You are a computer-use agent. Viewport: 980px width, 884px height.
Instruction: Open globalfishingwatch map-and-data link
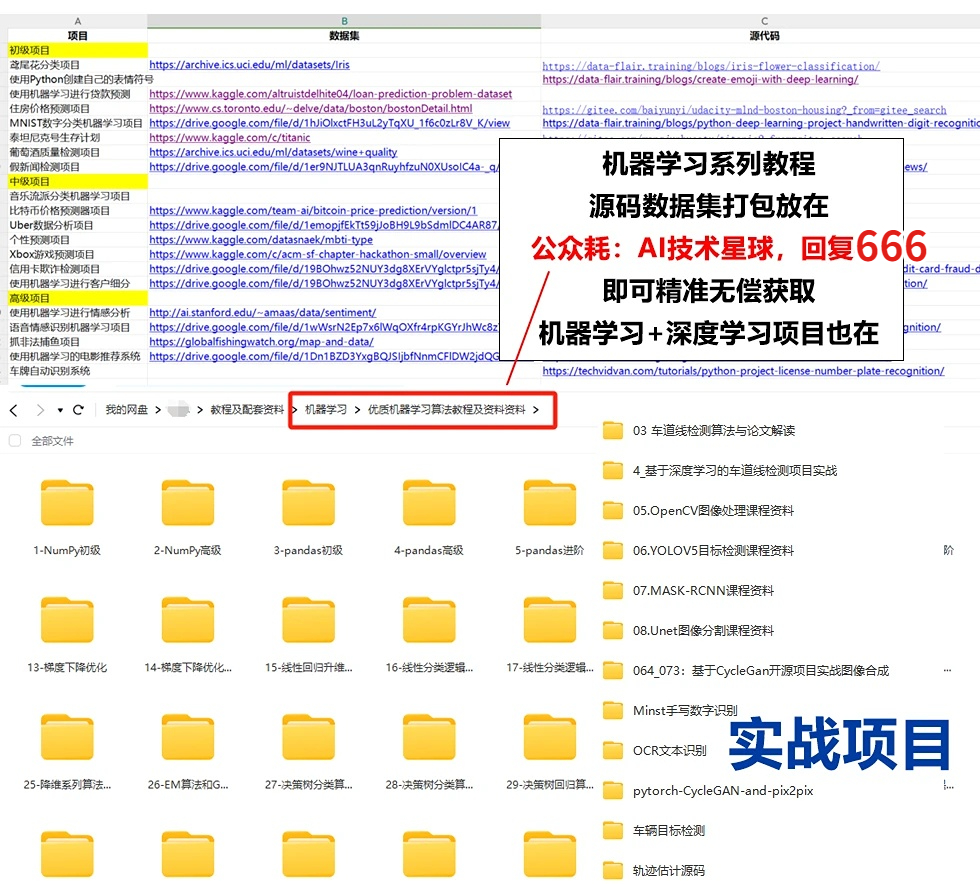pyautogui.click(x=261, y=342)
